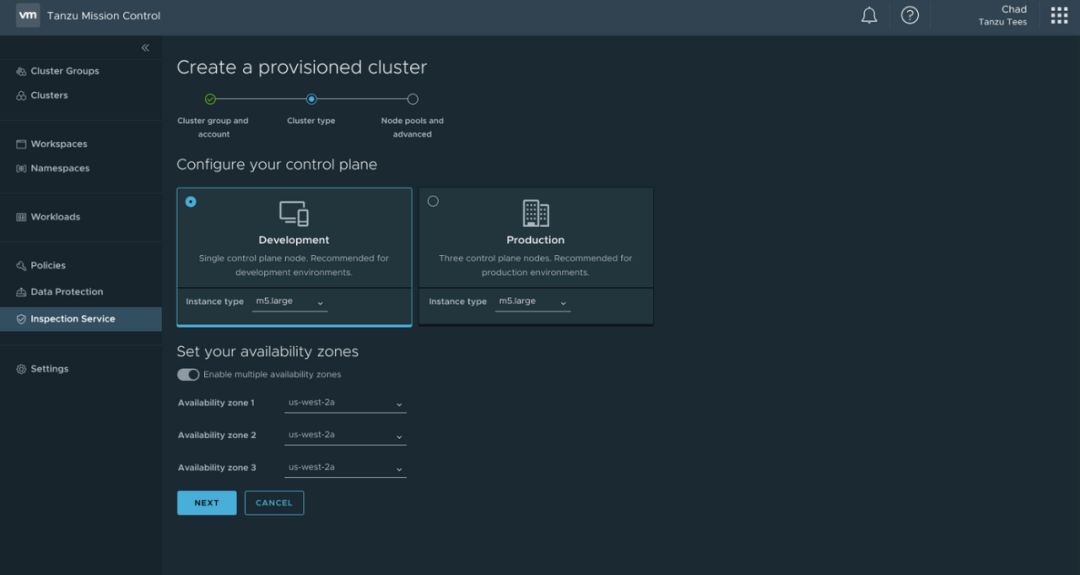Image resolution: width=1080 pixels, height=575 pixels.
Task: Click the Cluster type step circle
Action: click(x=311, y=99)
